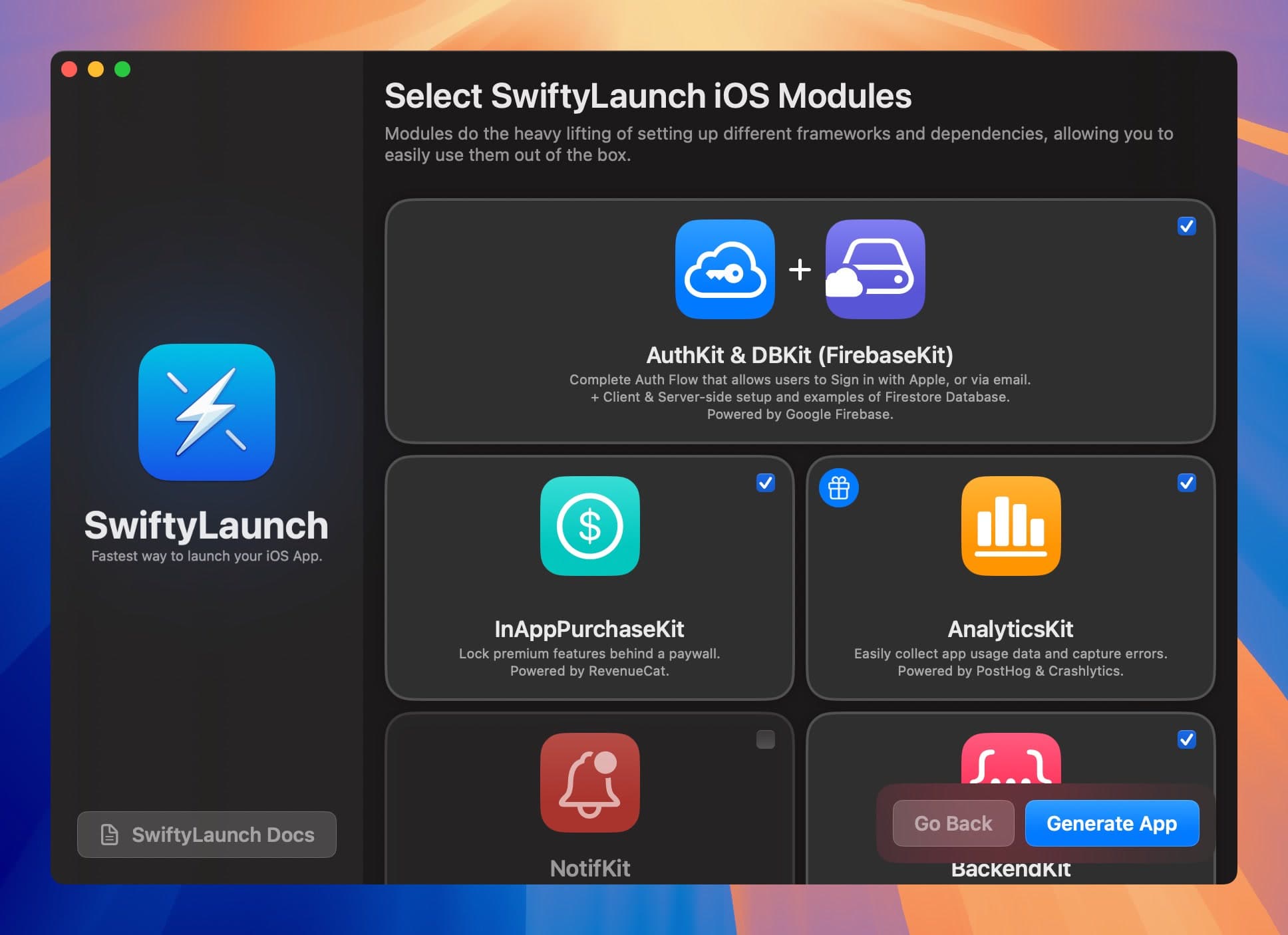Click the AnalyticsKit orange bar chart icon
Screen dimensions: 1288x935
(1011, 526)
